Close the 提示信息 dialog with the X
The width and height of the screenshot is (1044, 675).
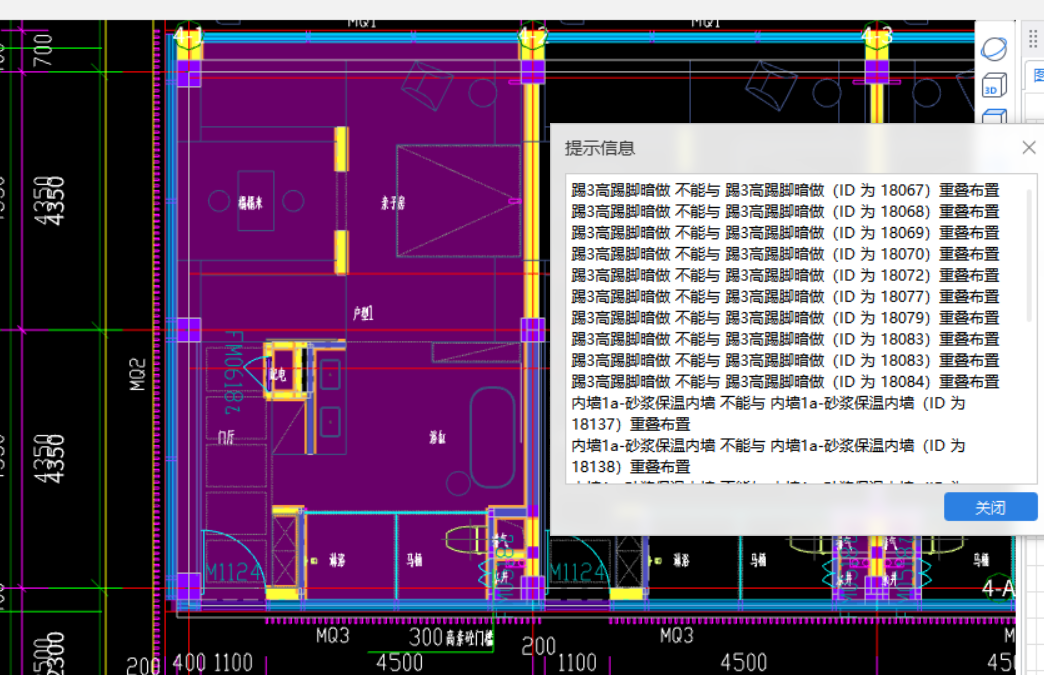pyautogui.click(x=1029, y=148)
